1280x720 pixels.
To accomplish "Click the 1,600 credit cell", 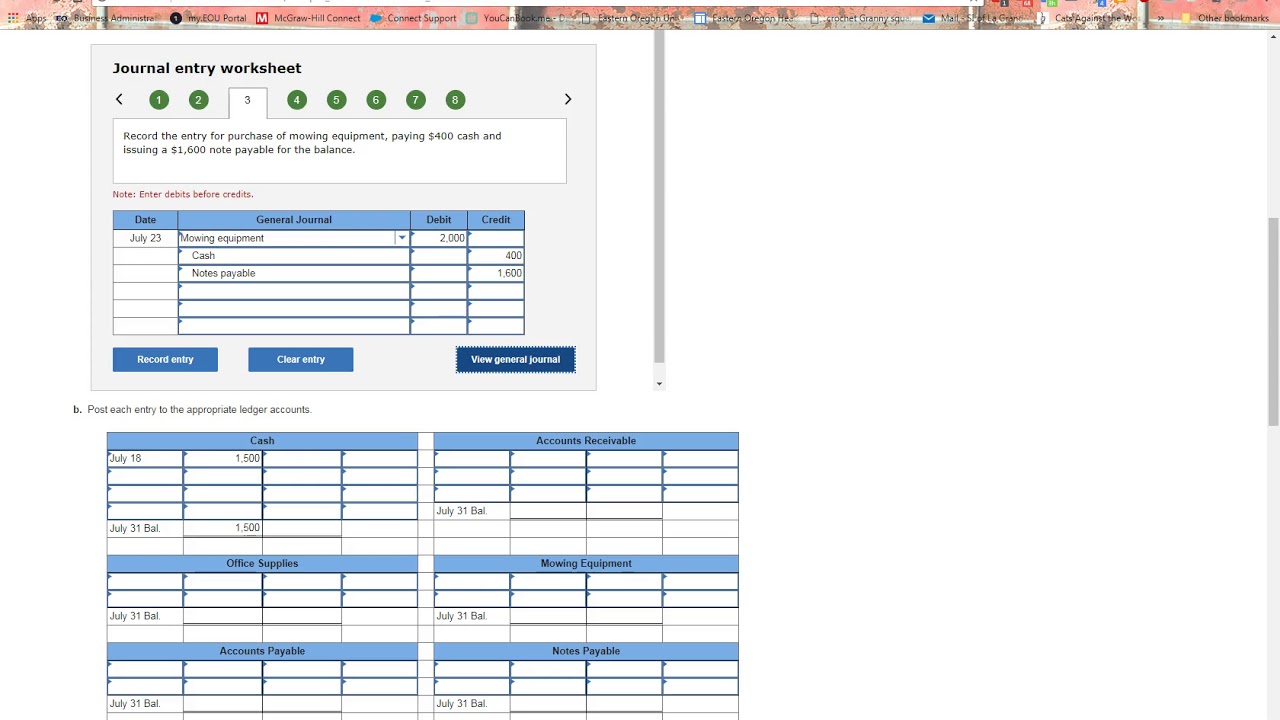I will 496,273.
